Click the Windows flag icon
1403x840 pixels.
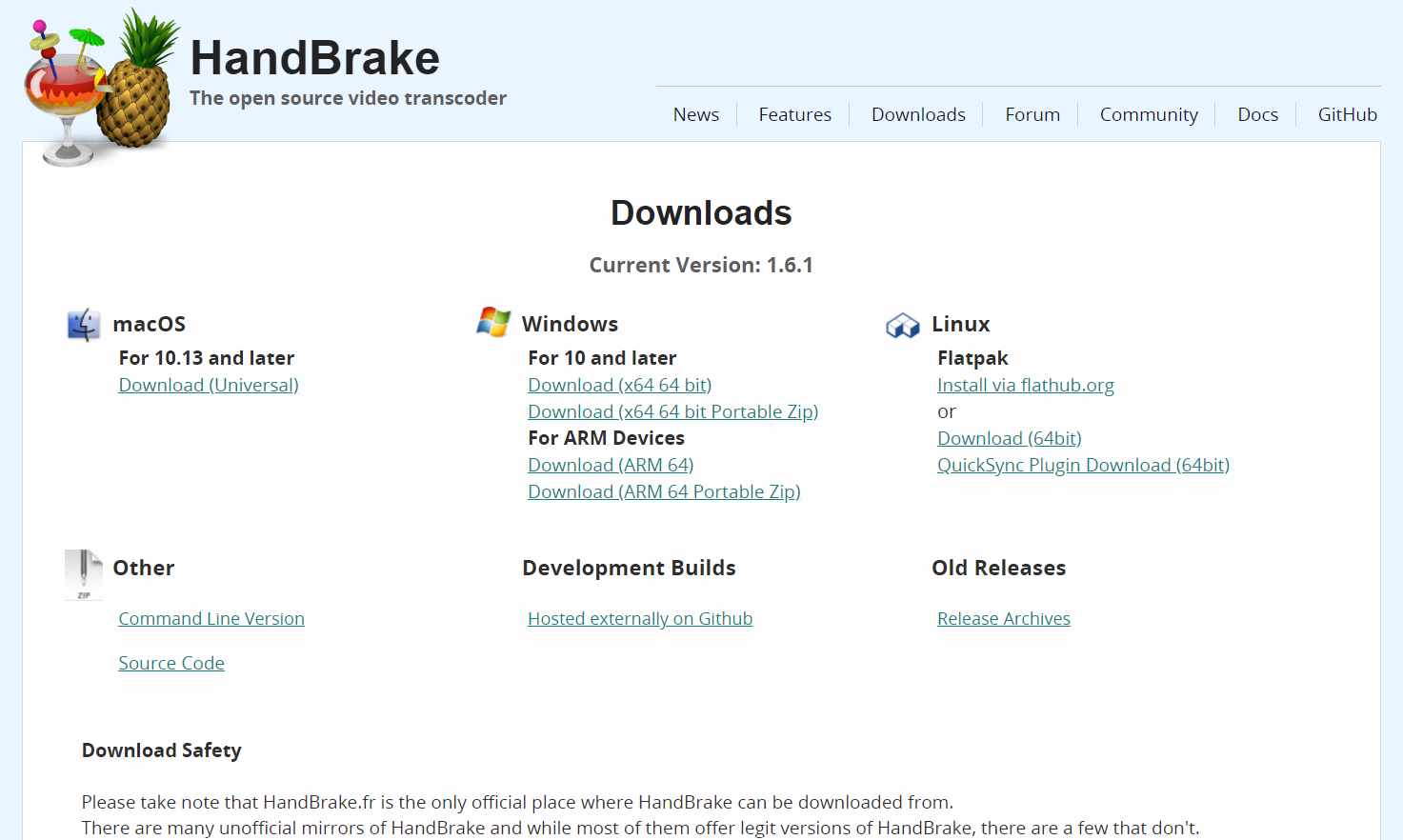[x=493, y=323]
